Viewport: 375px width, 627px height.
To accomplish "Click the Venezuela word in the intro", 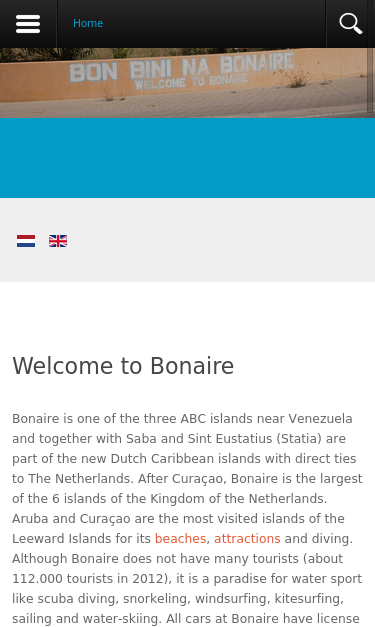I will [320, 419].
